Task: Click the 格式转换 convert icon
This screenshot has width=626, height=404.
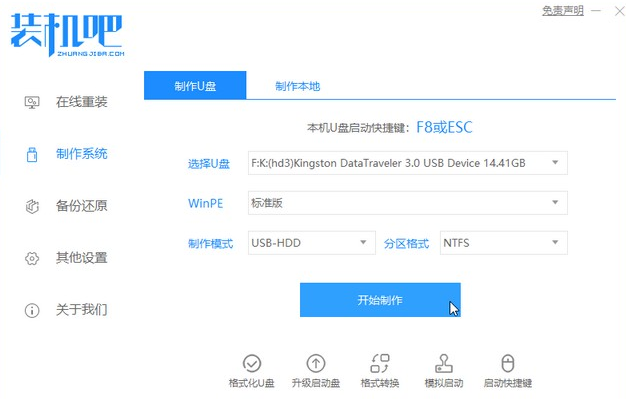Action: tap(380, 363)
